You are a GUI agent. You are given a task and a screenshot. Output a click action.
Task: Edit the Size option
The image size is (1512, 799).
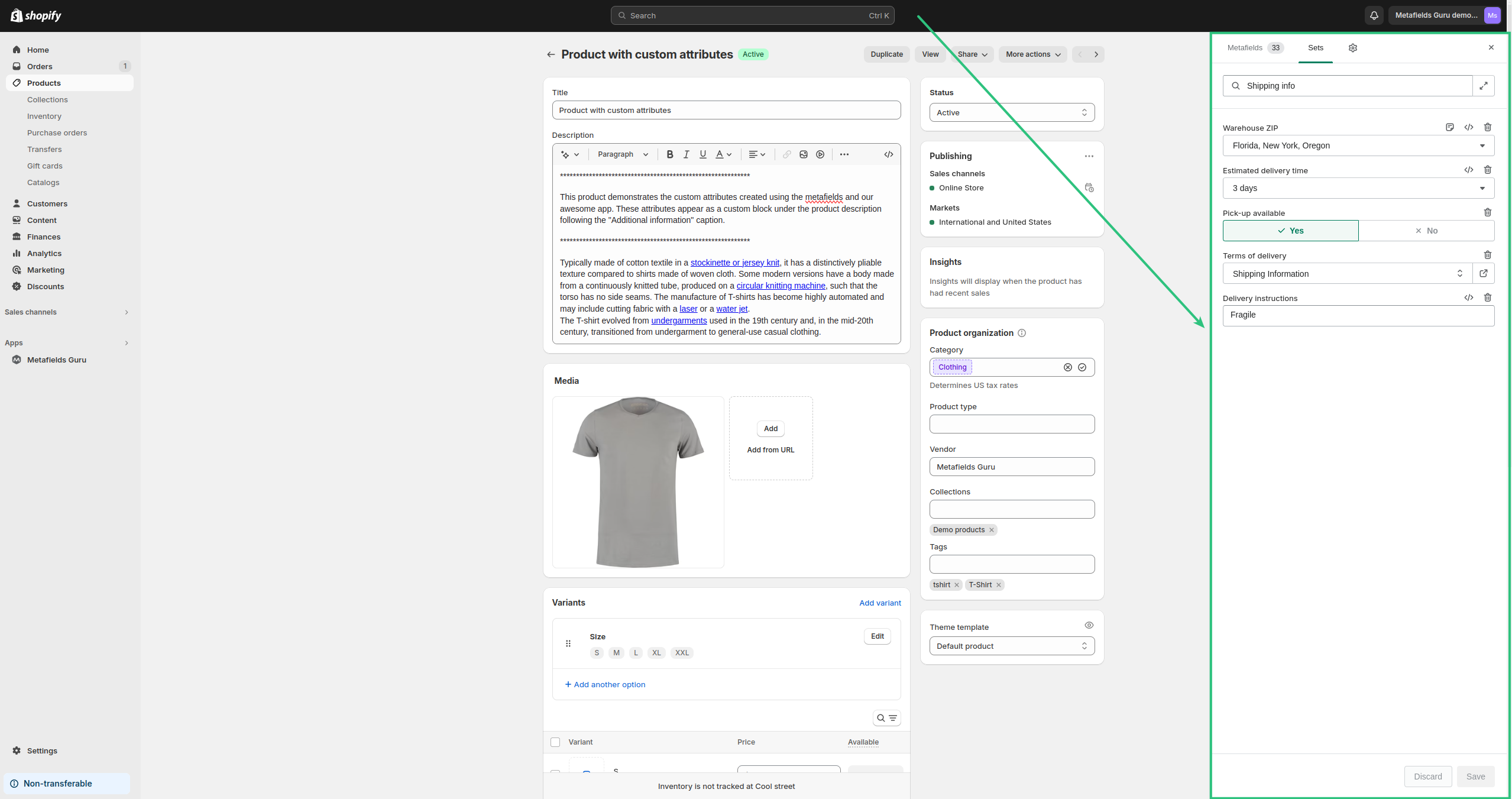pos(877,636)
